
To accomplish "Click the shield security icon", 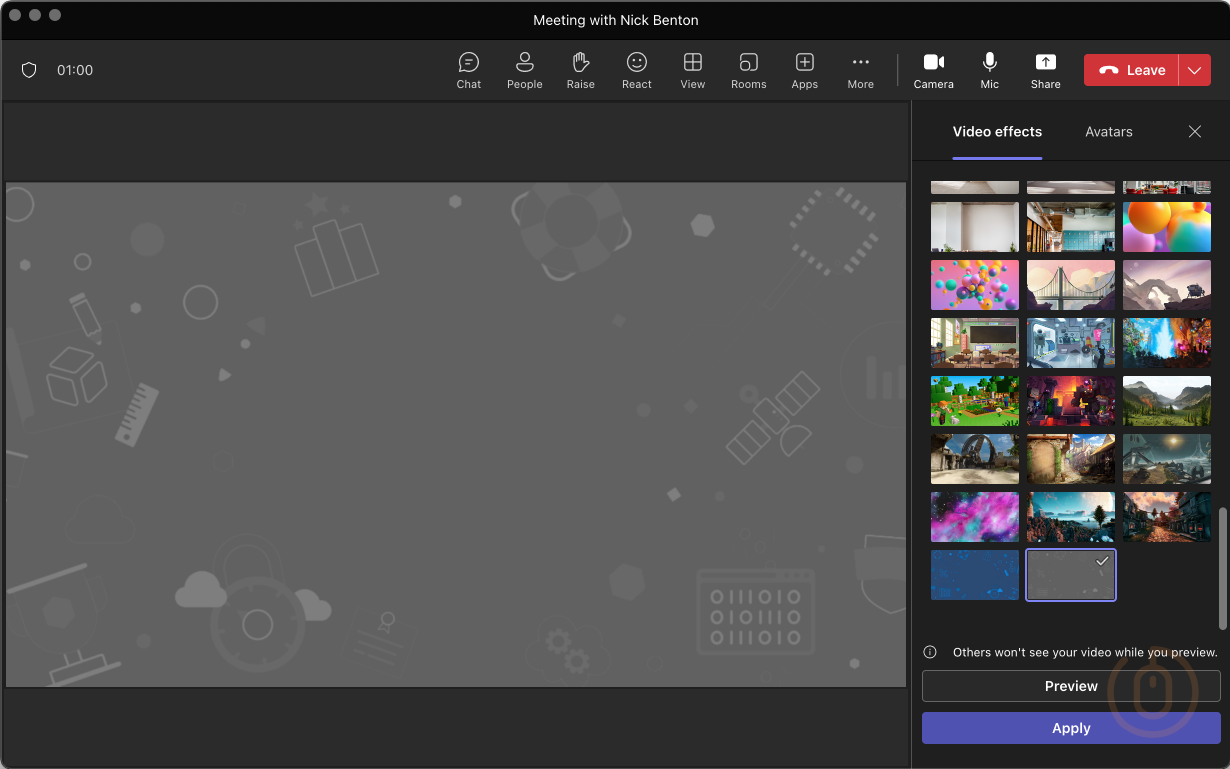I will pyautogui.click(x=29, y=70).
